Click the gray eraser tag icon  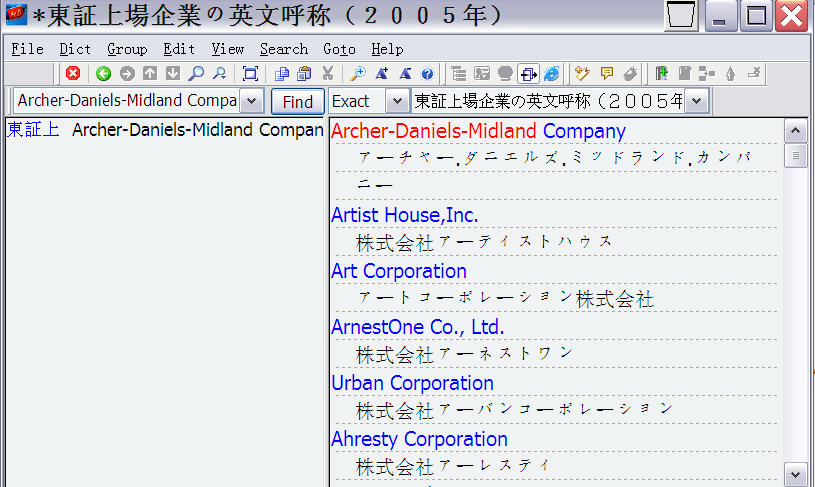coord(629,73)
